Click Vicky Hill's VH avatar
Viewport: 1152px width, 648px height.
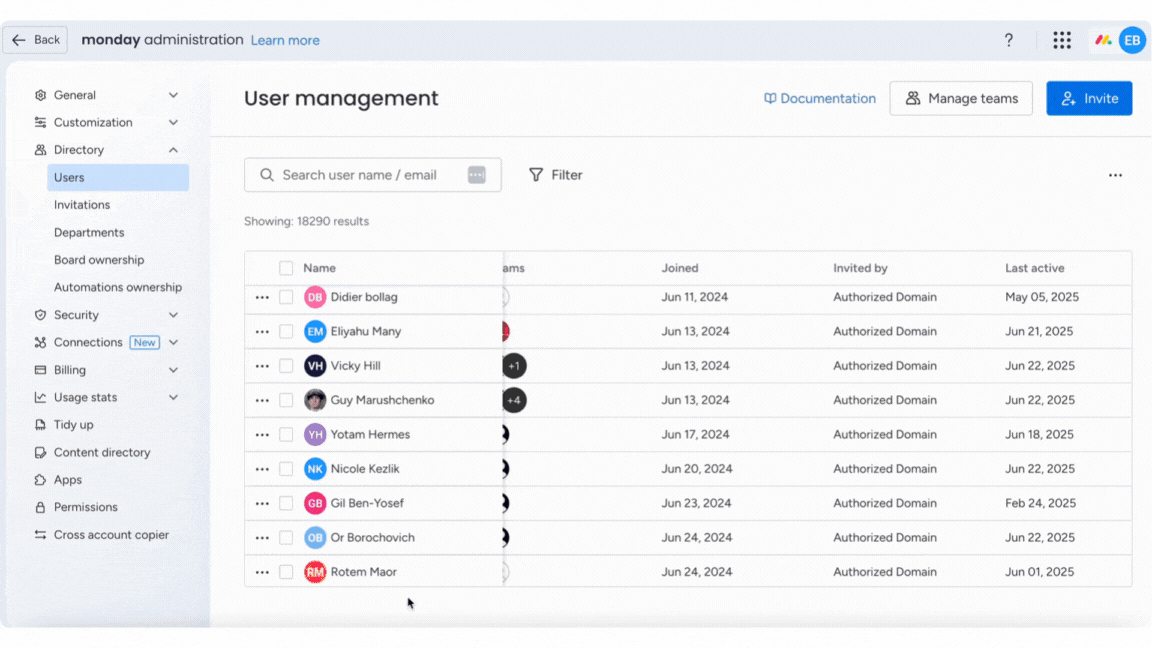315,366
